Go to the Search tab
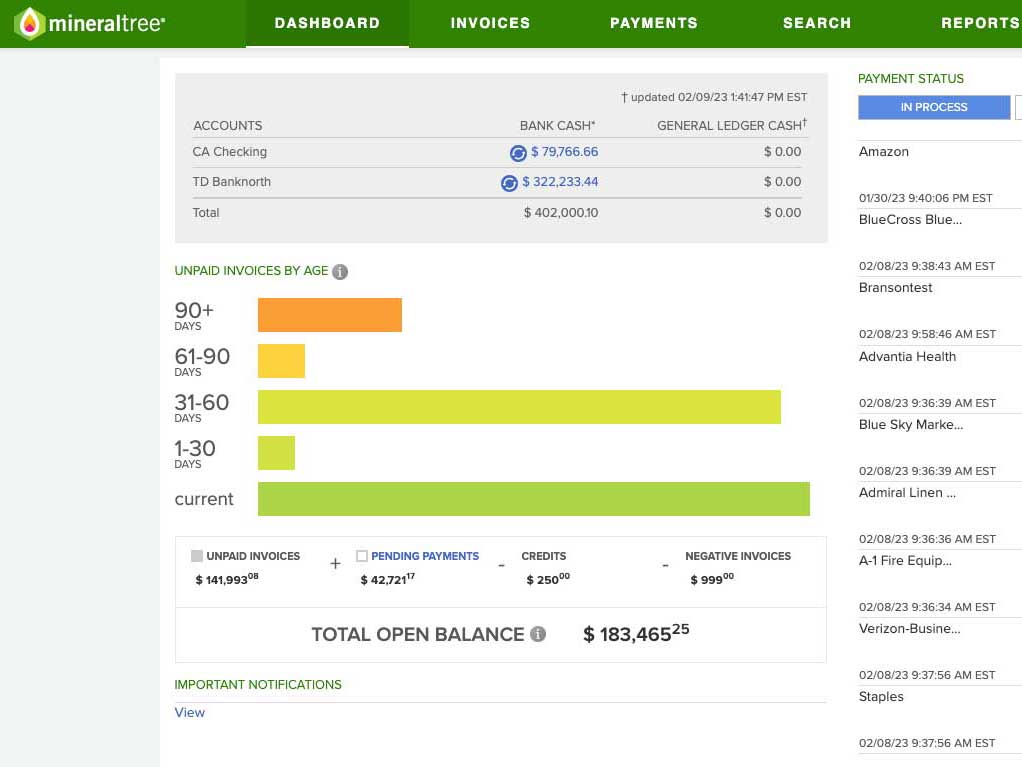1022x767 pixels. coord(817,23)
